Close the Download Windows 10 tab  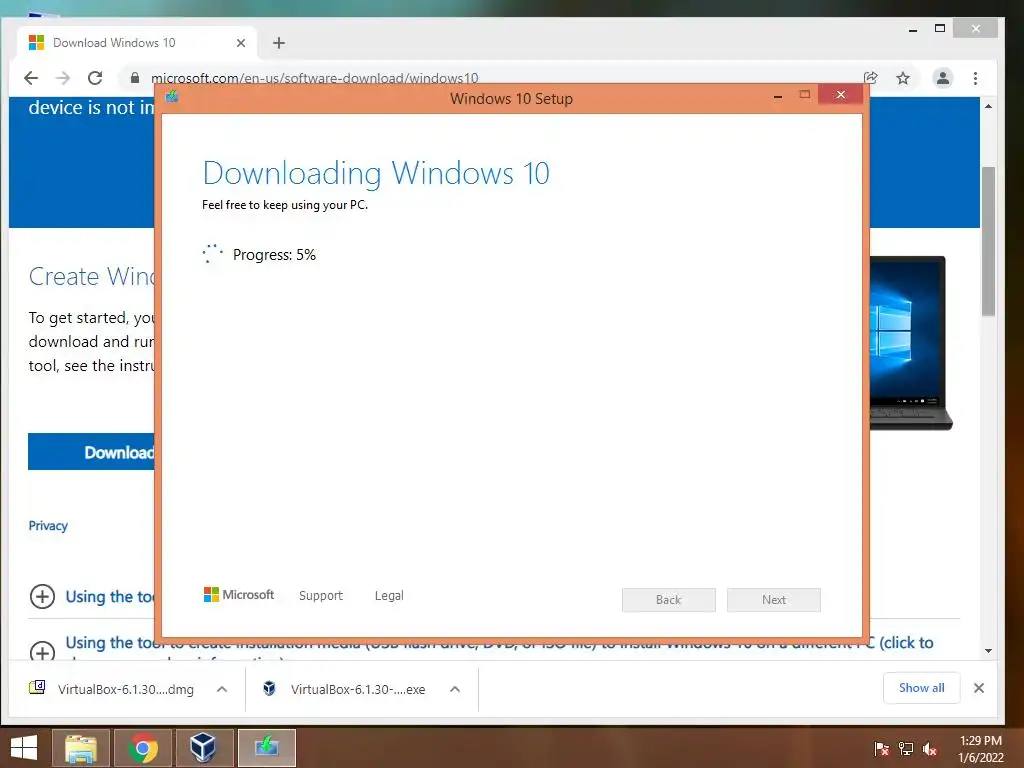pyautogui.click(x=241, y=43)
